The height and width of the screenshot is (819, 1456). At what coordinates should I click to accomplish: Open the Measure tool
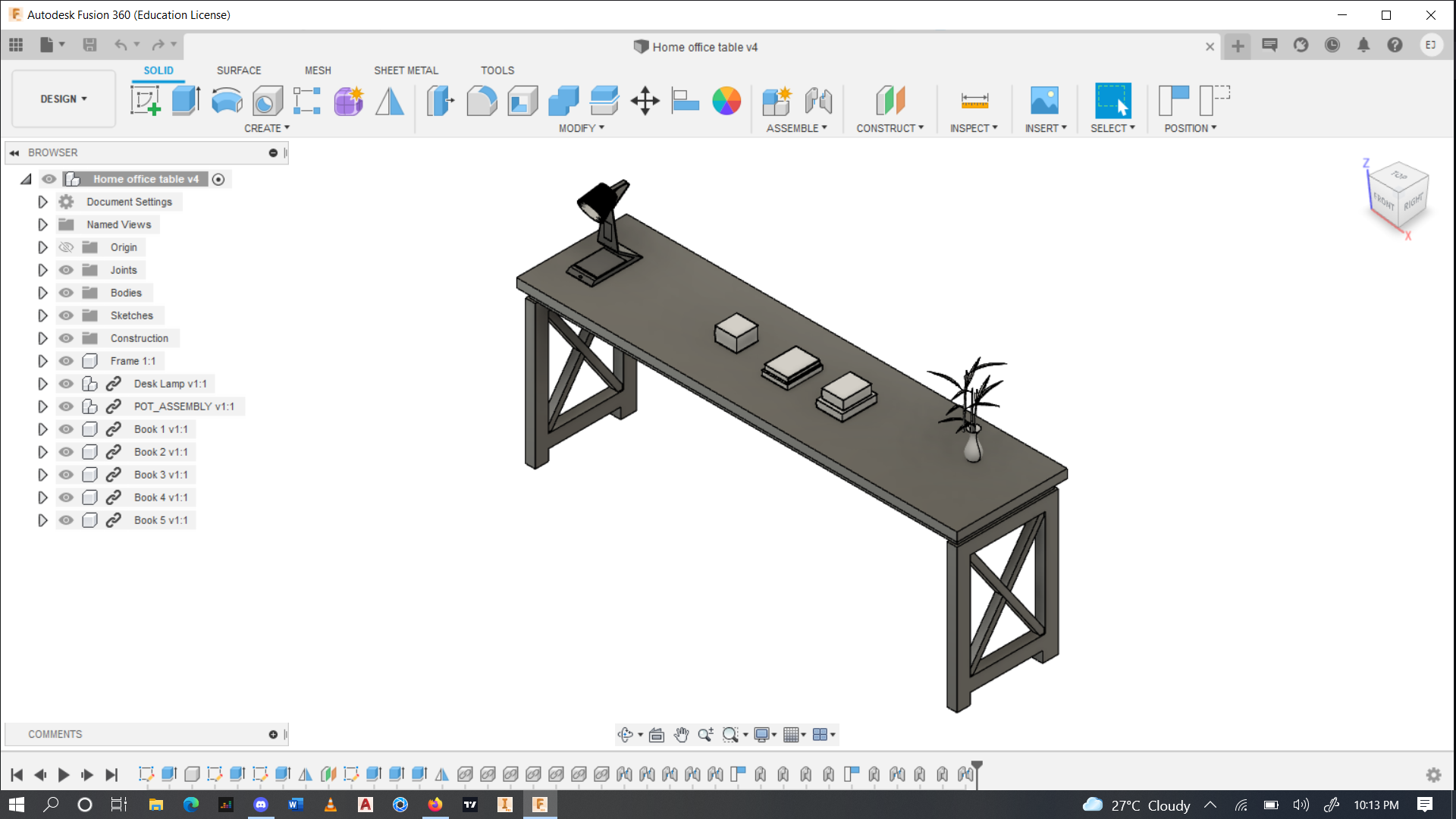click(974, 100)
